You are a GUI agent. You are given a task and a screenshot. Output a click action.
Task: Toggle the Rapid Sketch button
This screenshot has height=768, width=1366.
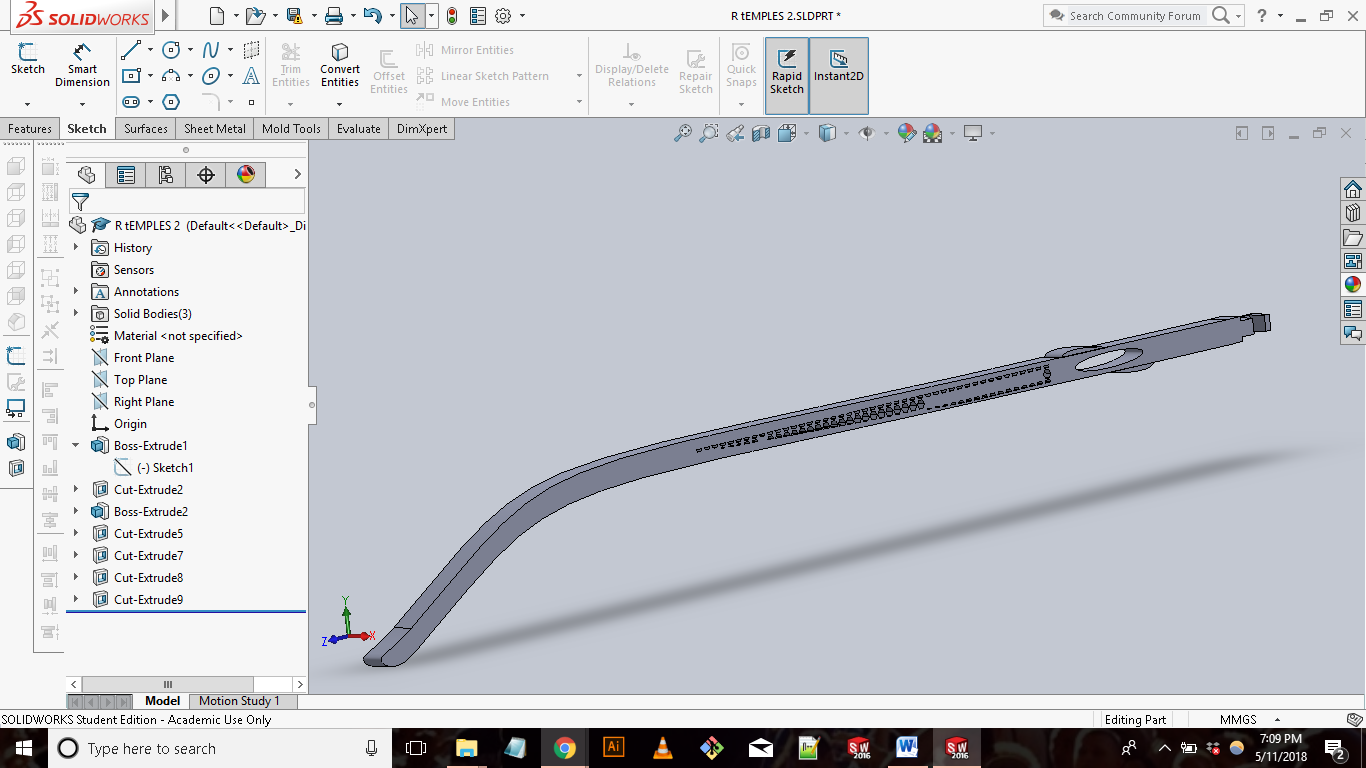pyautogui.click(x=787, y=76)
